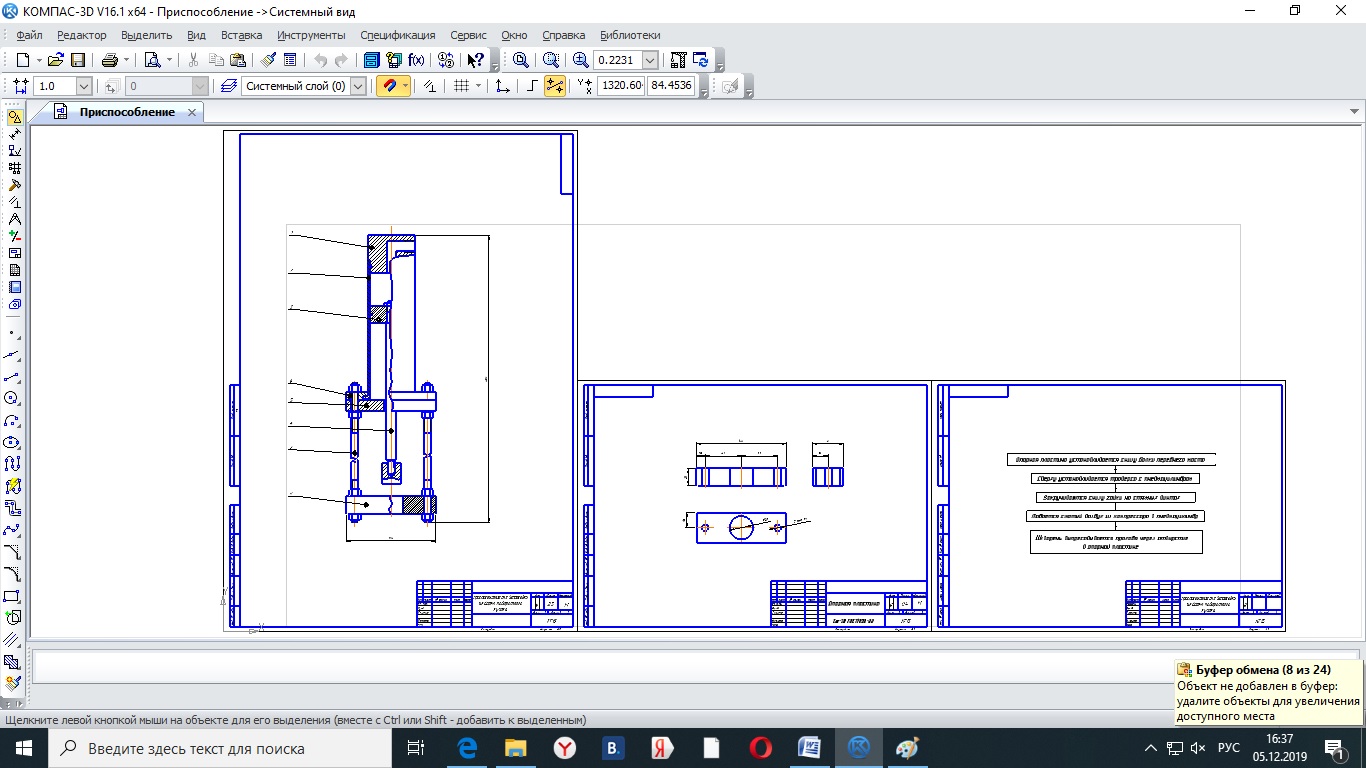Open the Системный слой (0) layer dropdown
Screen dimensions: 1366x768
click(x=358, y=86)
